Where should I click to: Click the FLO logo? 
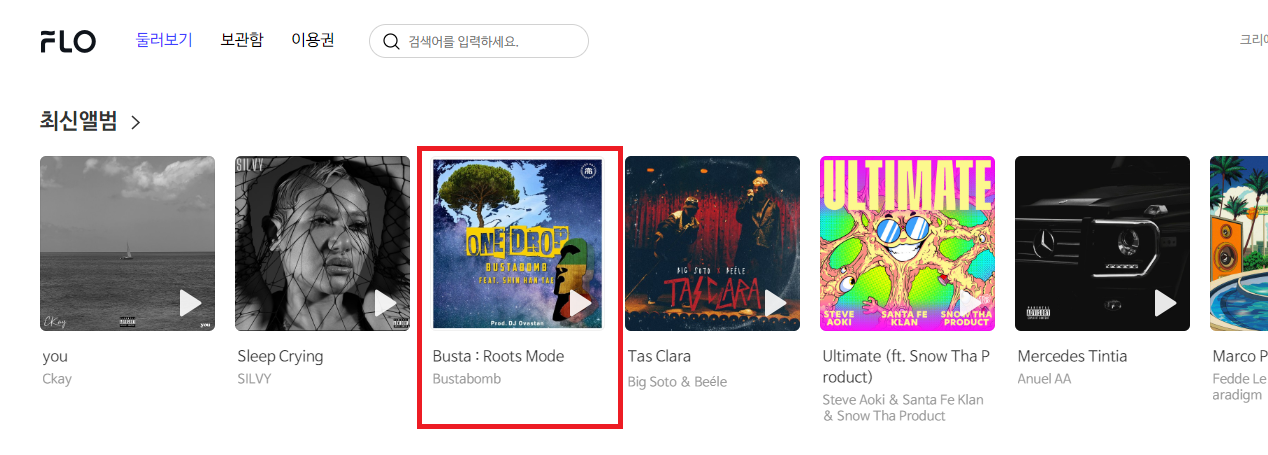(68, 41)
